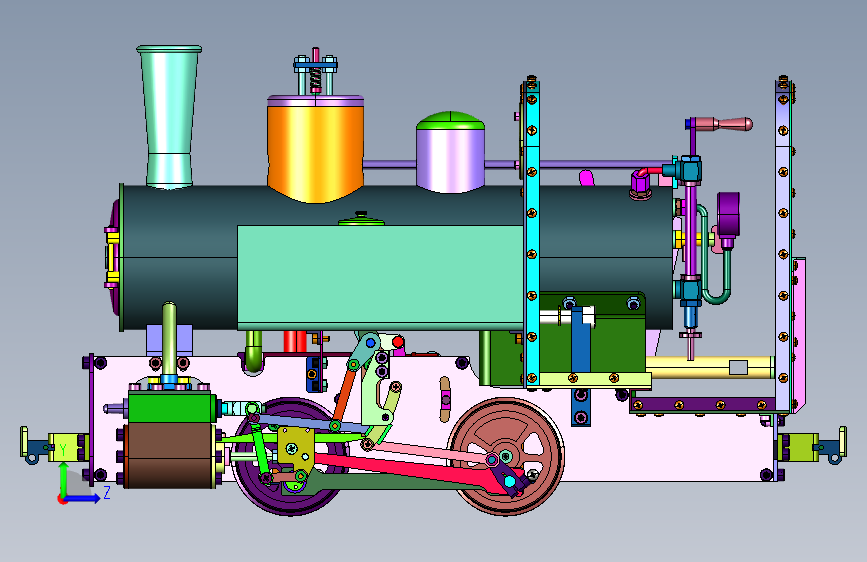Image resolution: width=867 pixels, height=562 pixels.
Task: Select the blue lower water gauge fitting
Action: pos(690,317)
